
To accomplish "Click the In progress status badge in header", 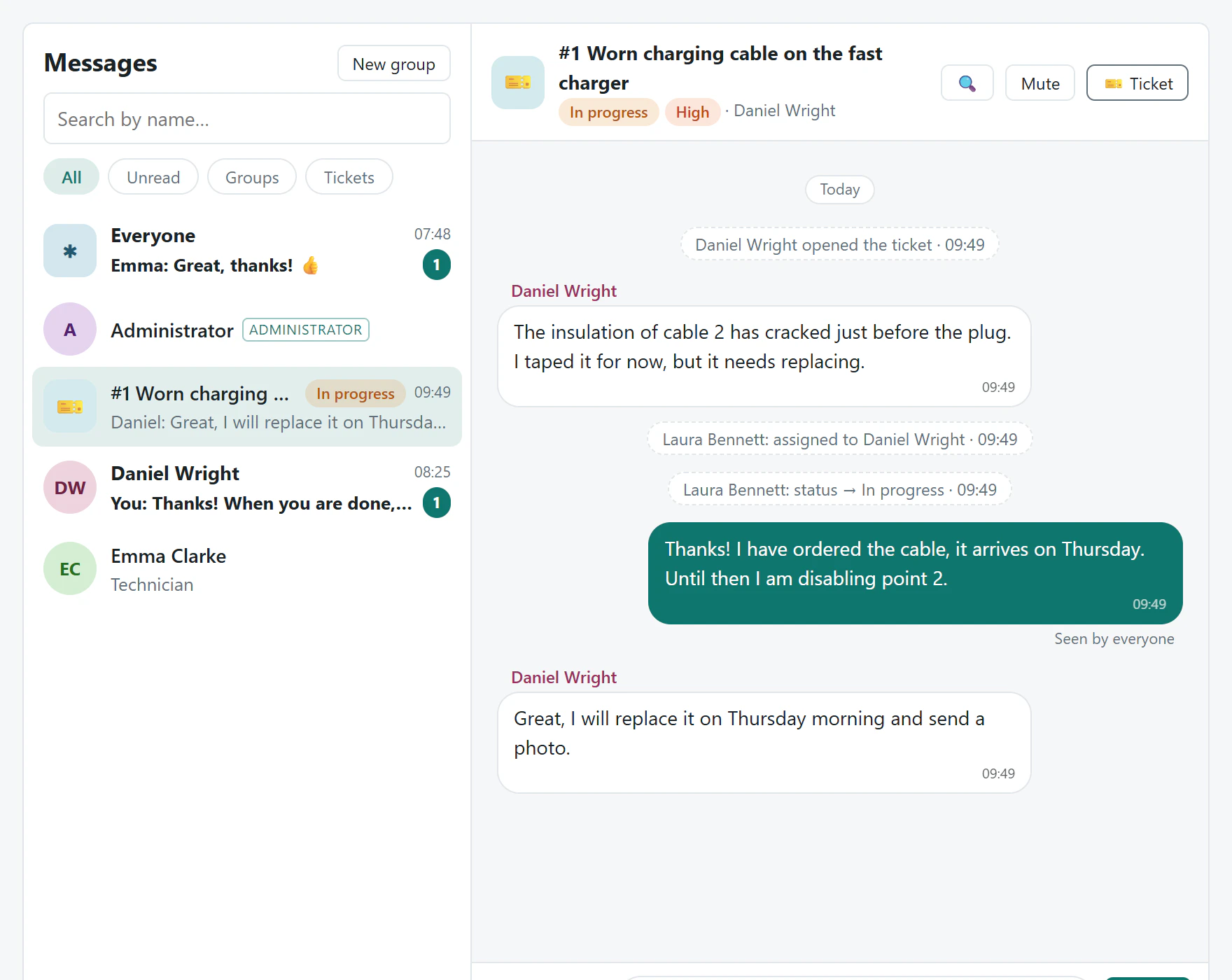I will pos(609,112).
